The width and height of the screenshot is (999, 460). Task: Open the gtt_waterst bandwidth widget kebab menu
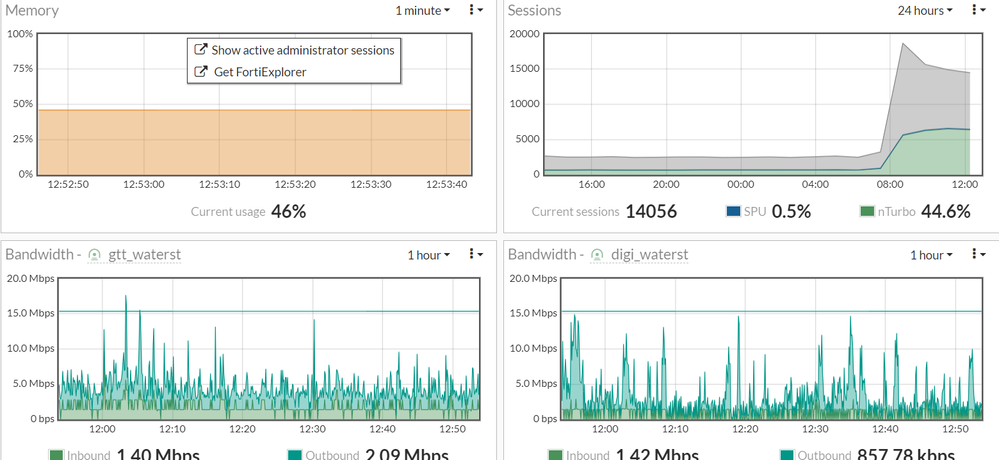coord(475,254)
